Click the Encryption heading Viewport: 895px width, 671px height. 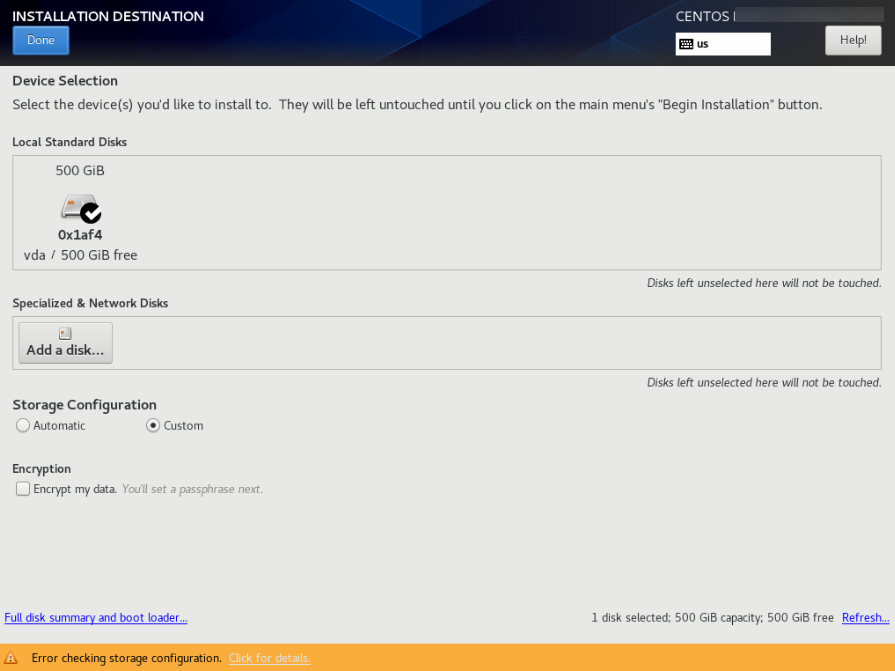[42, 469]
